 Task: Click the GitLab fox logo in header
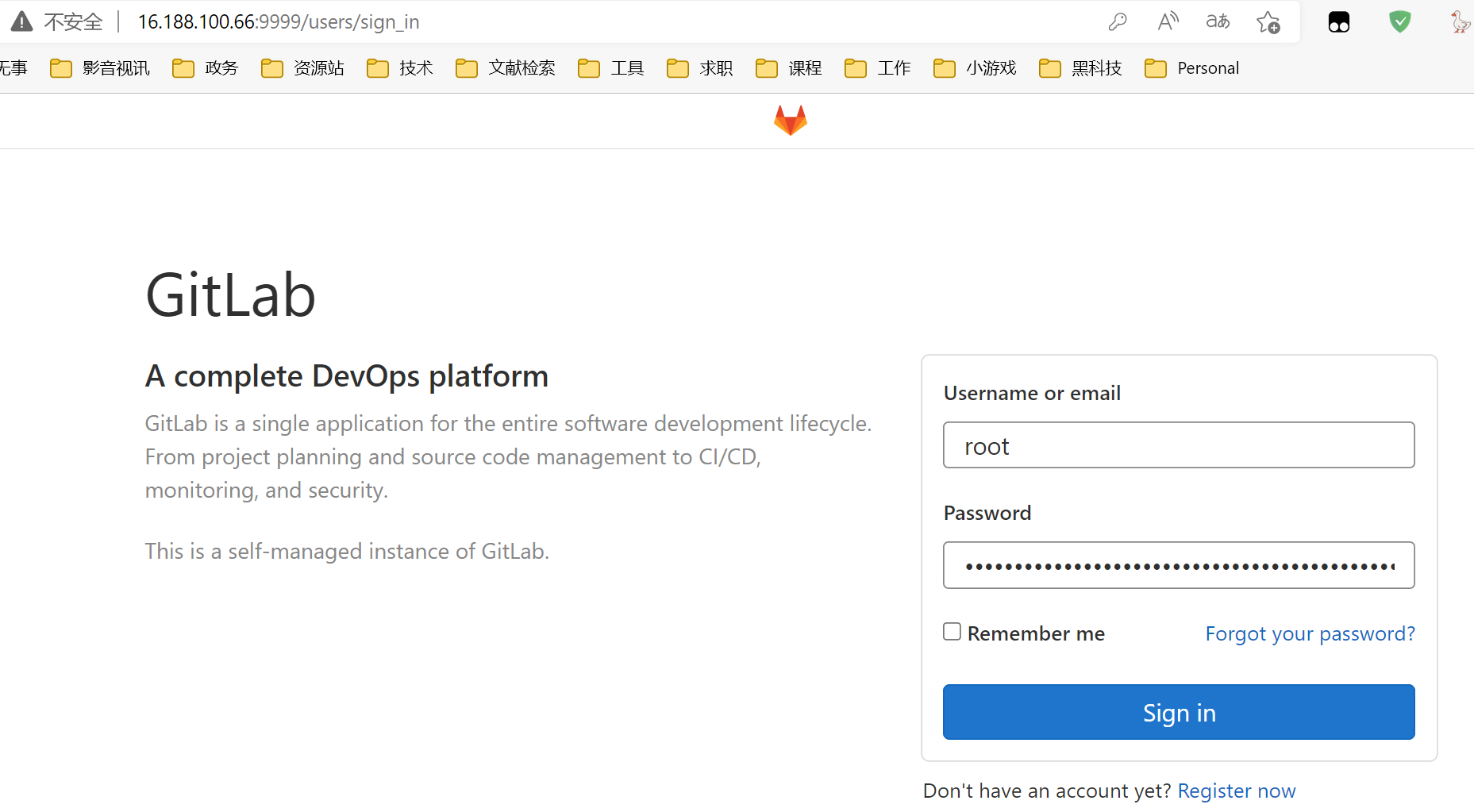click(x=791, y=121)
